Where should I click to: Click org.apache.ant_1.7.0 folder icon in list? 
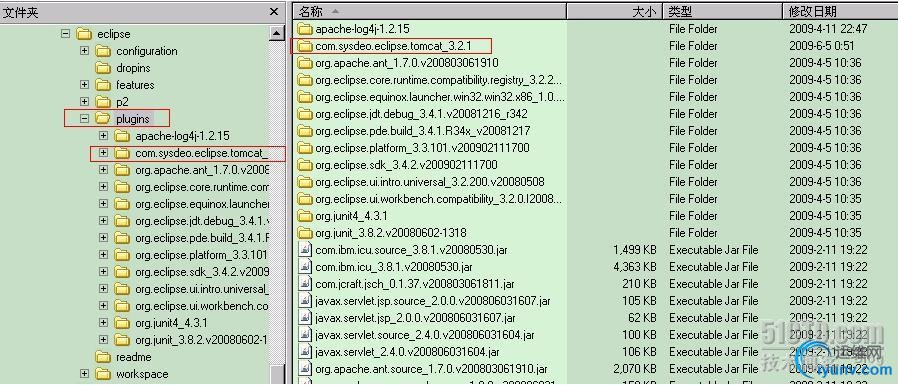[x=305, y=62]
